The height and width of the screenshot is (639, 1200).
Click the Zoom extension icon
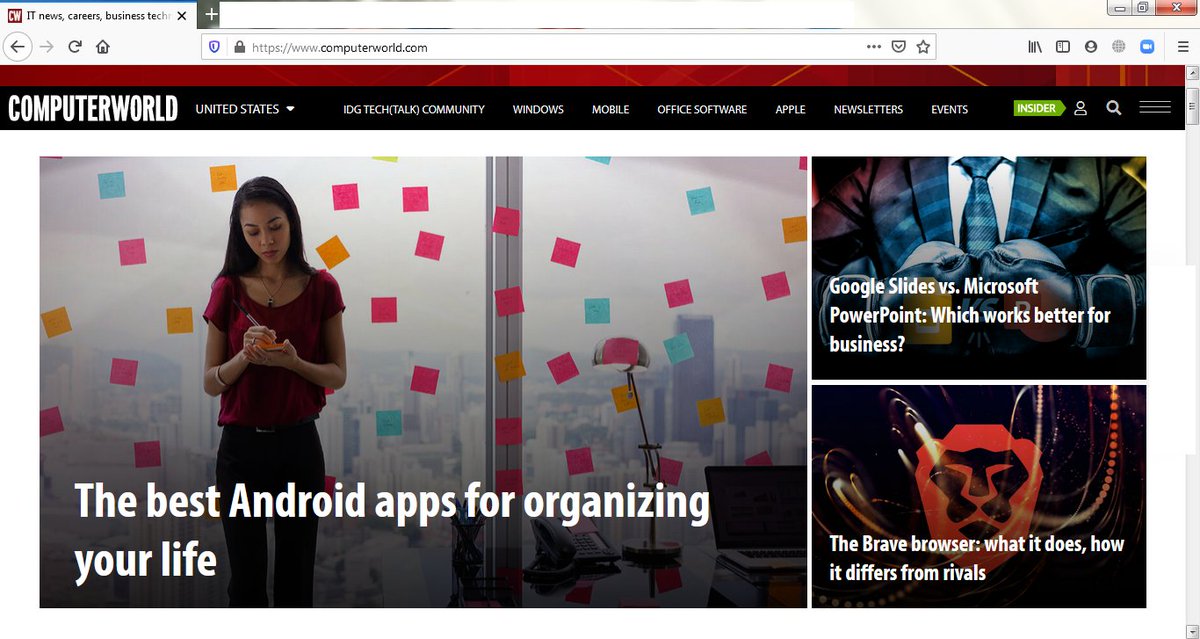(1146, 46)
